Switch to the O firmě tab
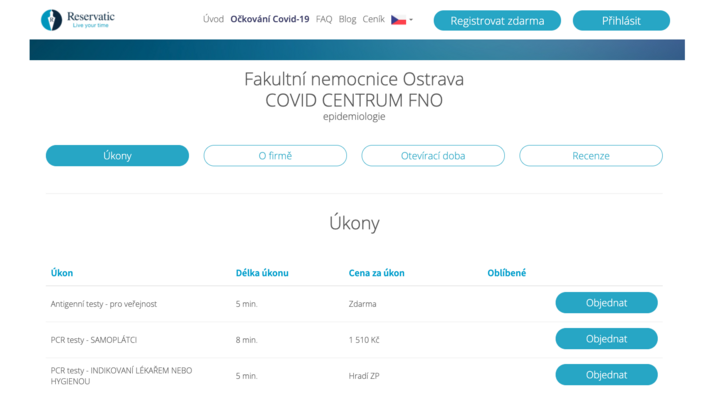715x402 pixels. pos(275,156)
